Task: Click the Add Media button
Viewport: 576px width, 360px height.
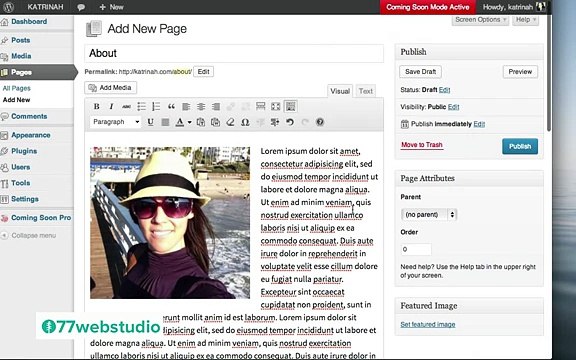Action: tap(111, 88)
